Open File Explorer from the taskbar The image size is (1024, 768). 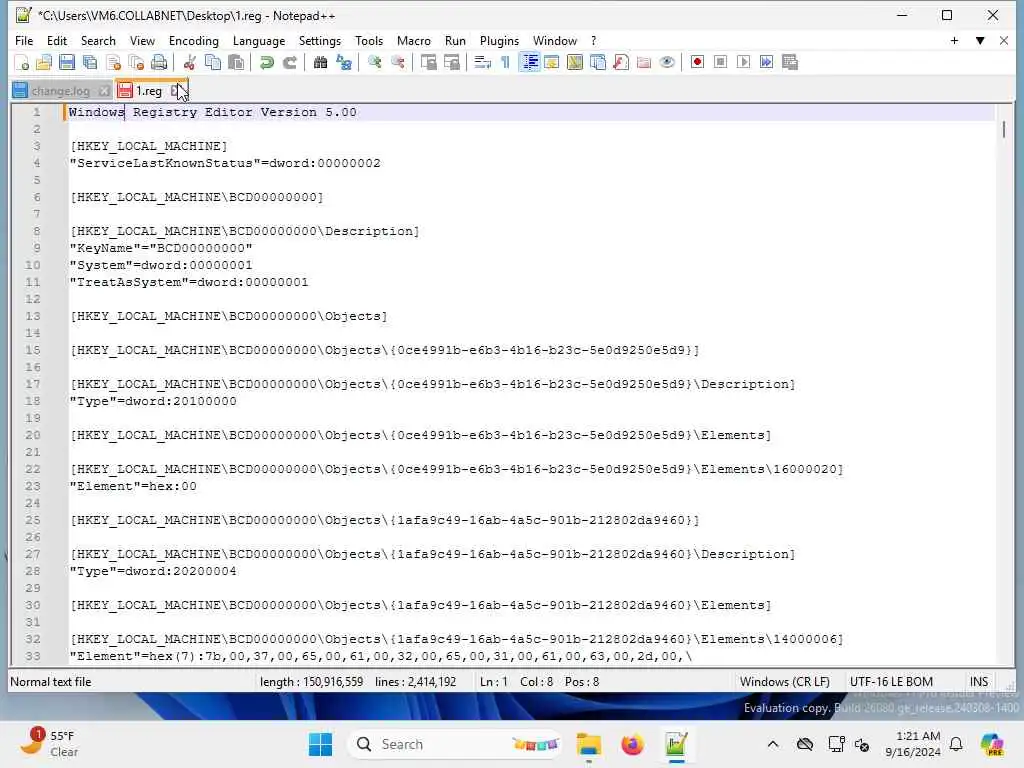coord(588,744)
